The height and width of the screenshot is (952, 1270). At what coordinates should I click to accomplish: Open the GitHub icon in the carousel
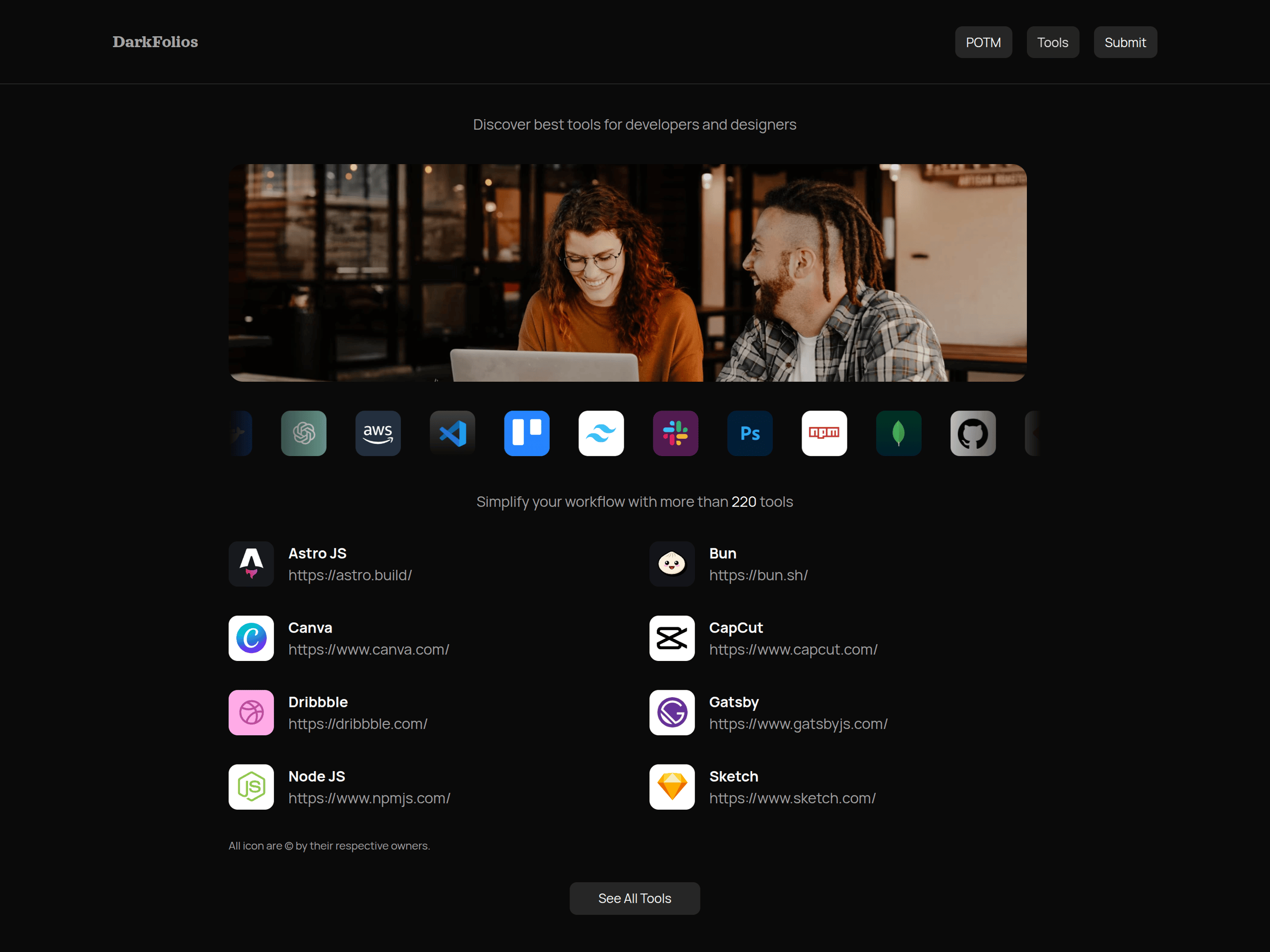click(973, 433)
